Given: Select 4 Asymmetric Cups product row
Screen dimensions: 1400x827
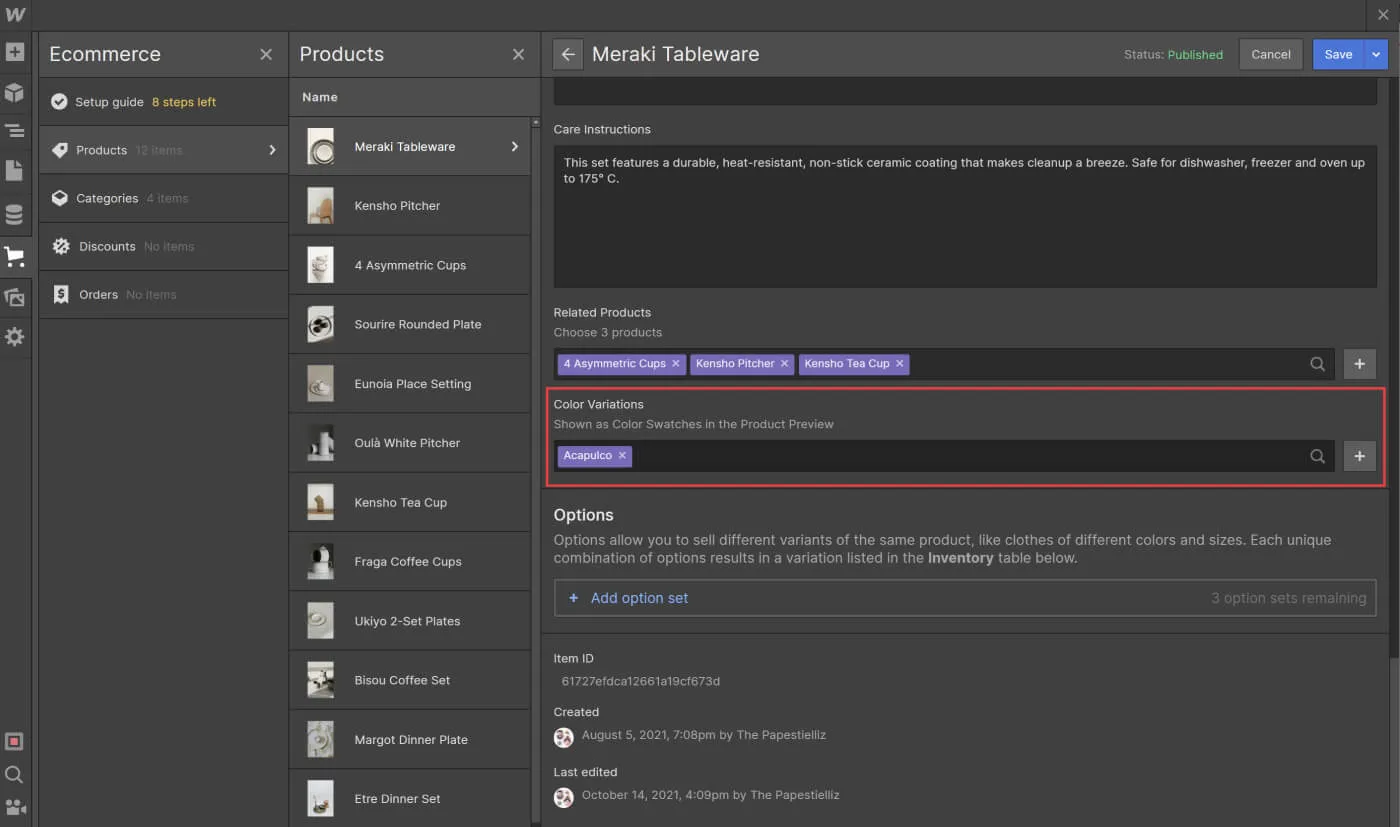Looking at the screenshot, I should [410, 265].
